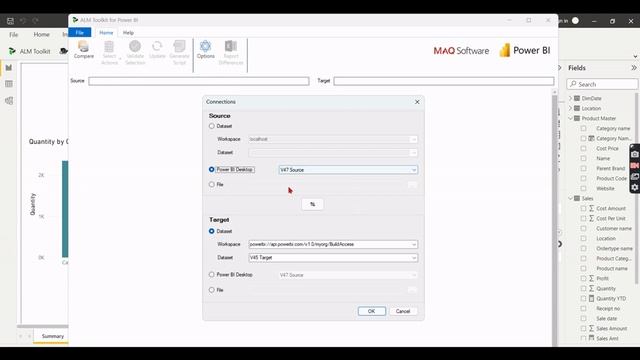Image resolution: width=640 pixels, height=360 pixels.
Task: Click the recorder gallery overlay icon
Action: point(635,176)
